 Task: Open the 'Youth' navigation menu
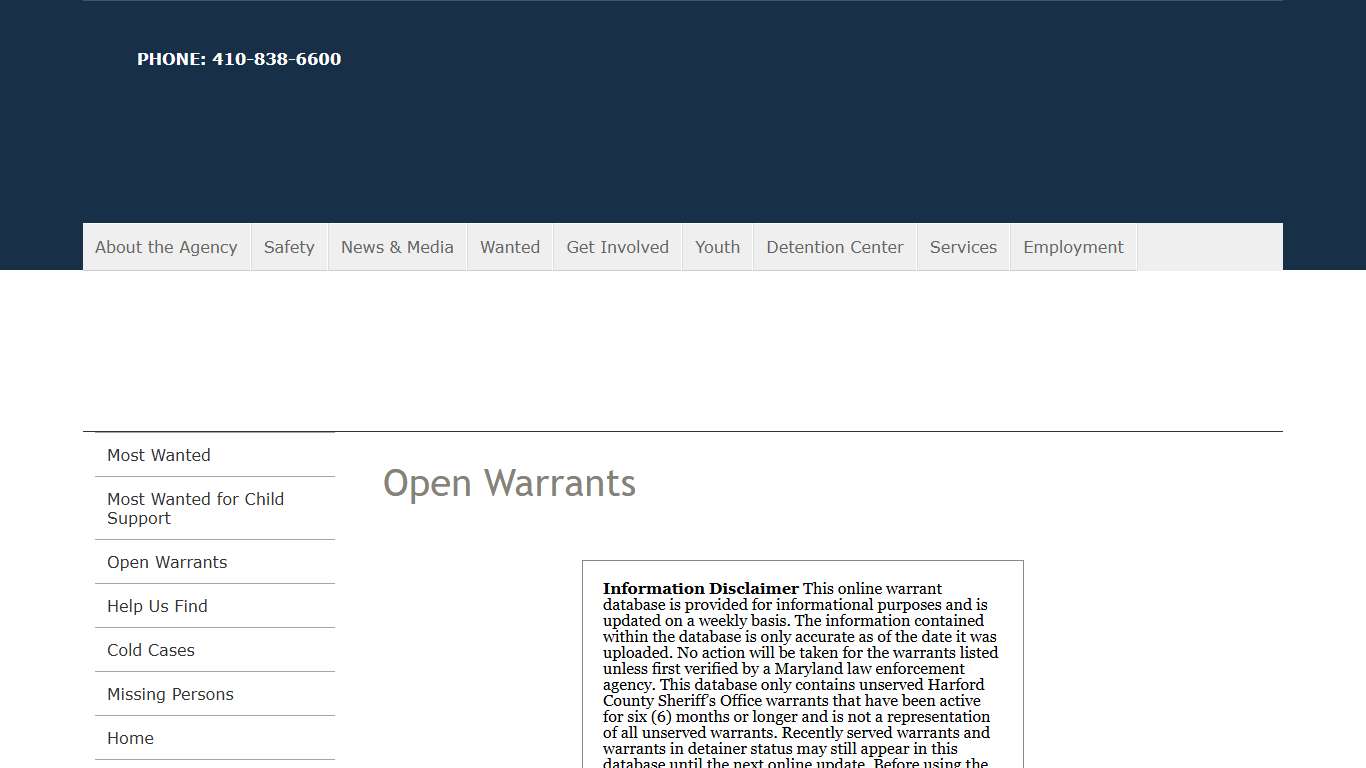(717, 246)
